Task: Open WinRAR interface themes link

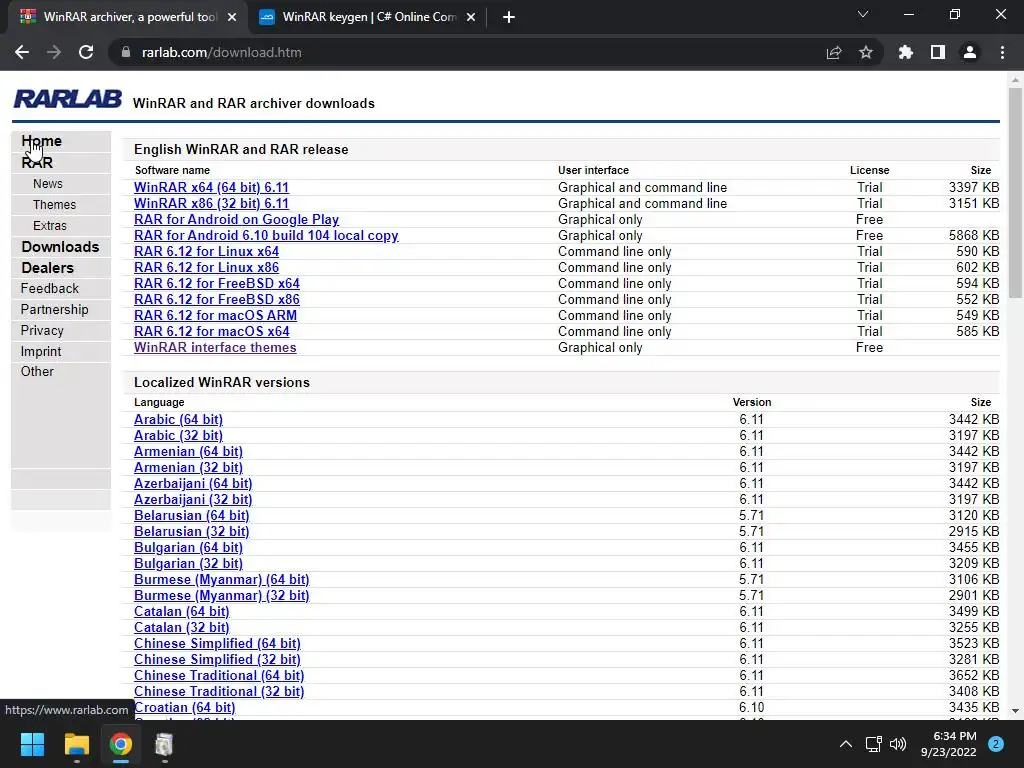Action: pyautogui.click(x=215, y=347)
